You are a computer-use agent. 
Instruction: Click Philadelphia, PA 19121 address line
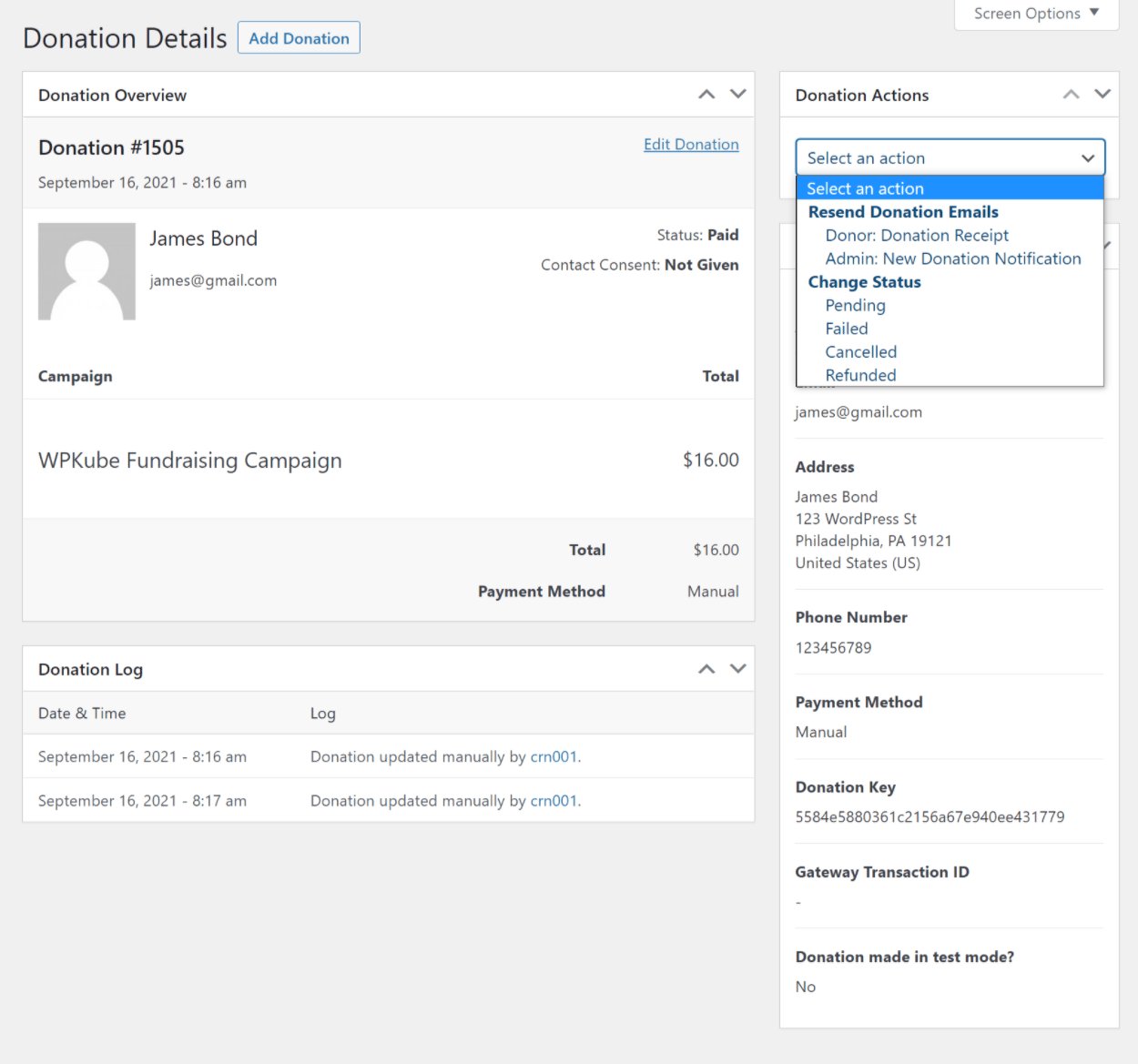pyautogui.click(x=873, y=541)
